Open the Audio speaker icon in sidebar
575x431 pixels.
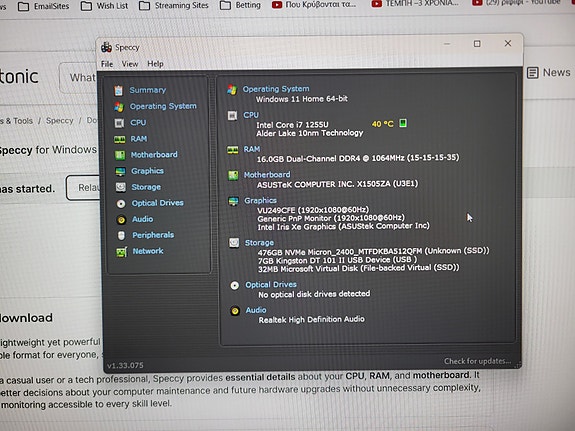(x=121, y=220)
